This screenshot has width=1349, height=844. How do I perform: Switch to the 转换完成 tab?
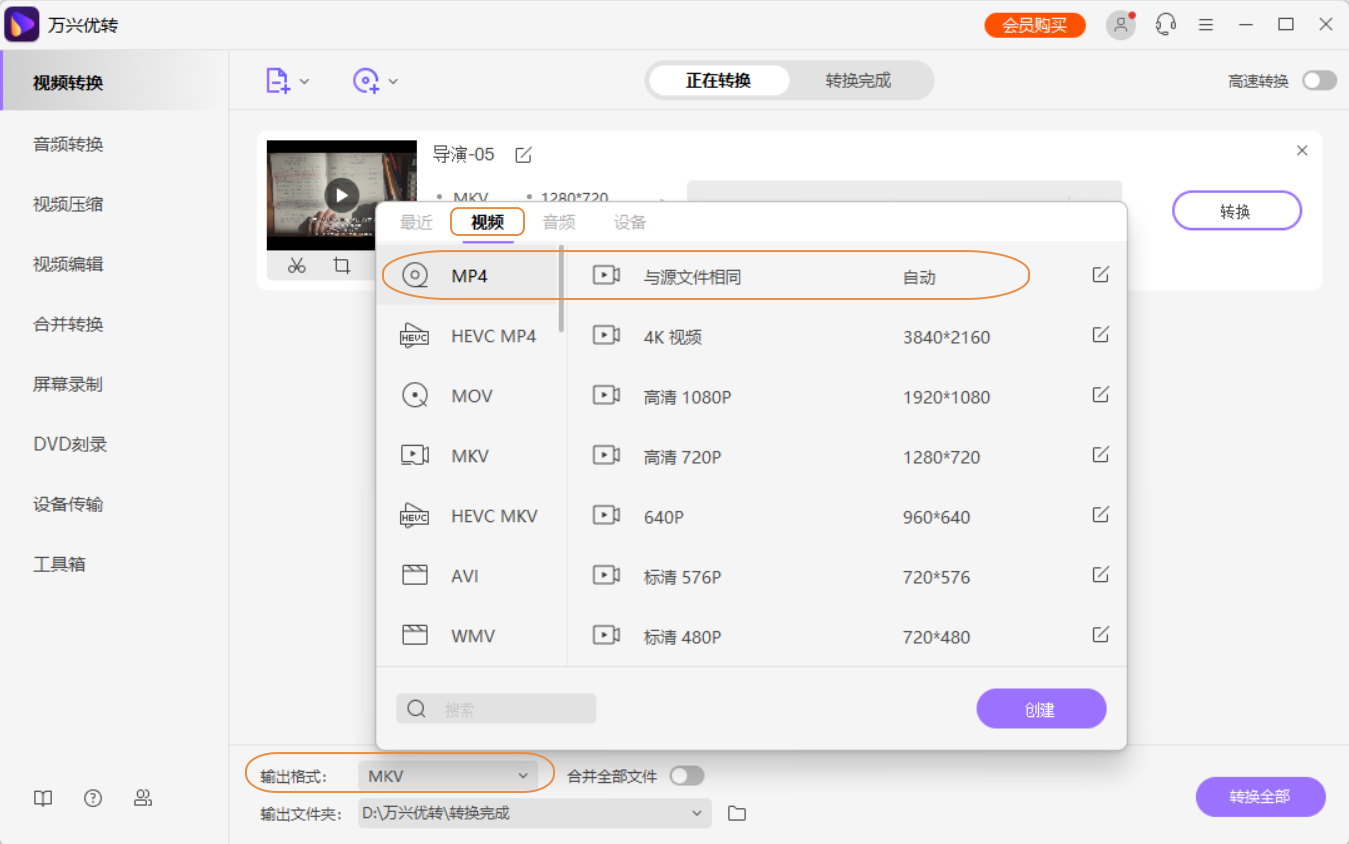858,80
